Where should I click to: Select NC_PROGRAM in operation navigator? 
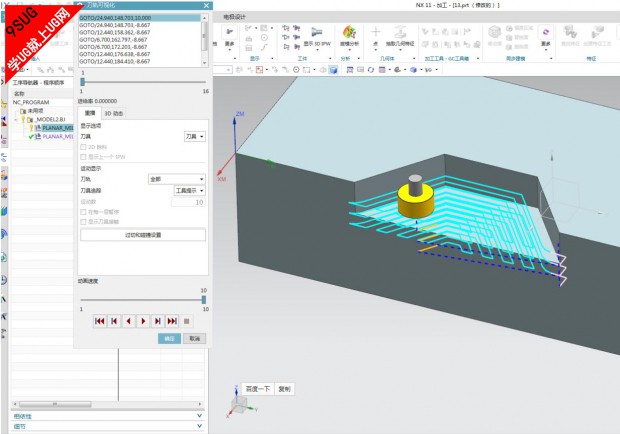pyautogui.click(x=31, y=102)
